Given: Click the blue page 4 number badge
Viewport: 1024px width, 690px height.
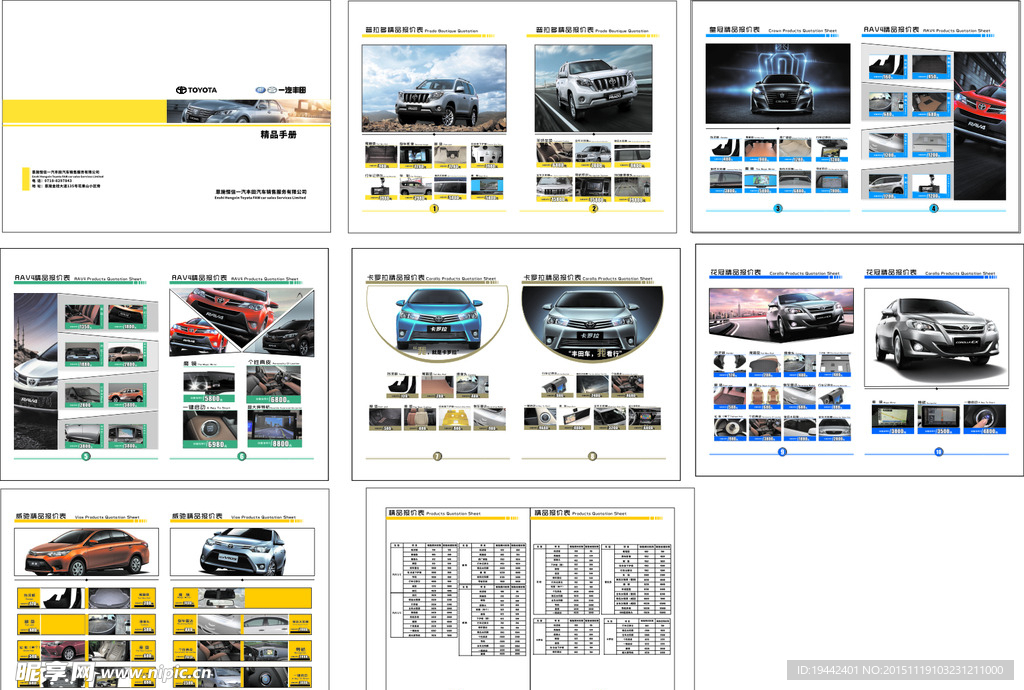Looking at the screenshot, I should 934,208.
